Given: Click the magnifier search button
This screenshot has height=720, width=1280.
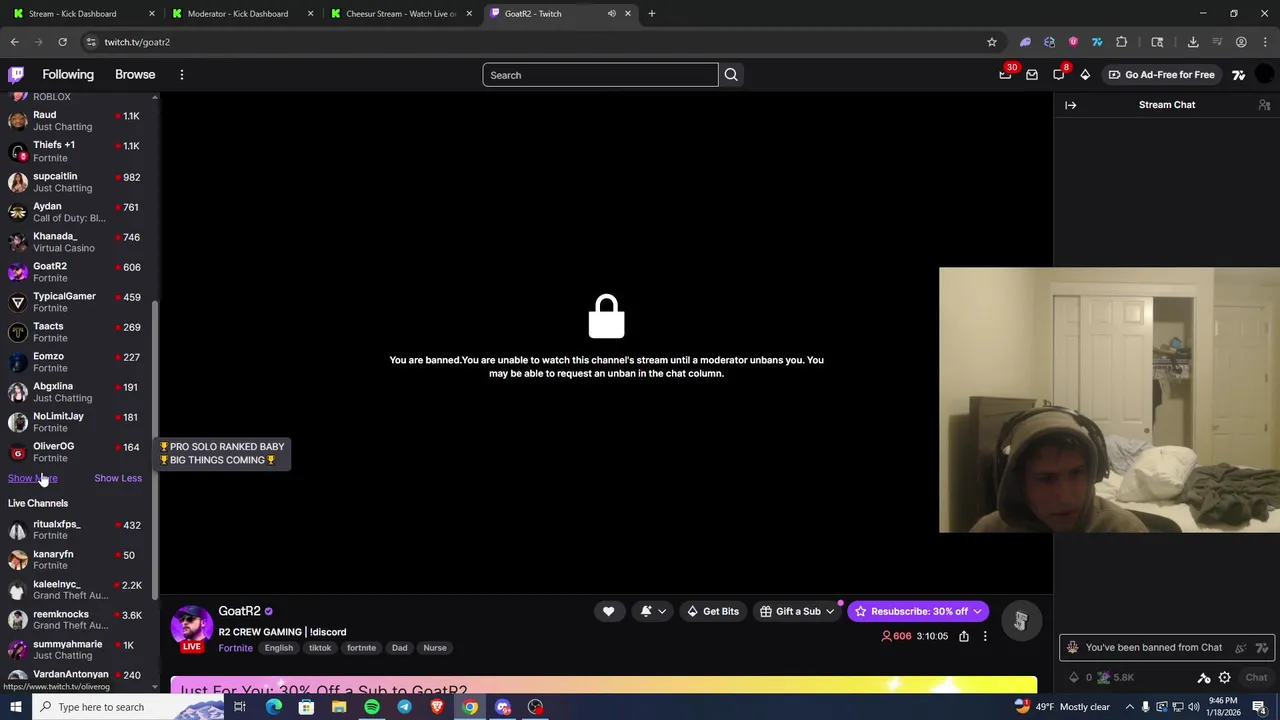Looking at the screenshot, I should (x=731, y=75).
